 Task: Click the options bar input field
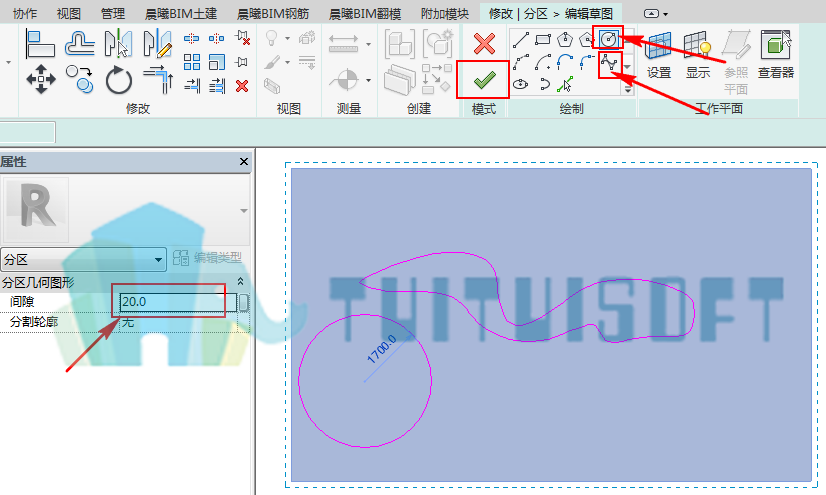click(x=27, y=132)
